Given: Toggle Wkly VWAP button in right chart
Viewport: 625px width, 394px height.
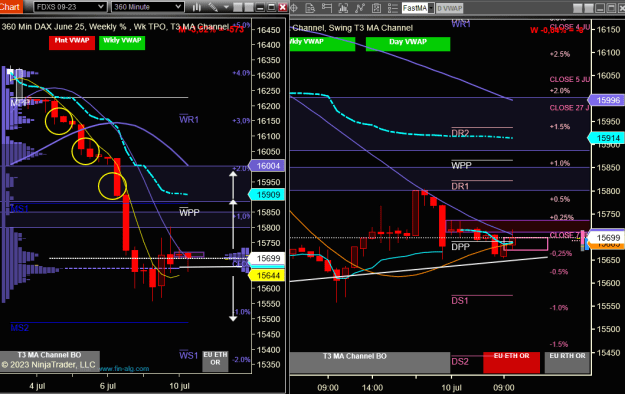Looking at the screenshot, I should (x=322, y=44).
